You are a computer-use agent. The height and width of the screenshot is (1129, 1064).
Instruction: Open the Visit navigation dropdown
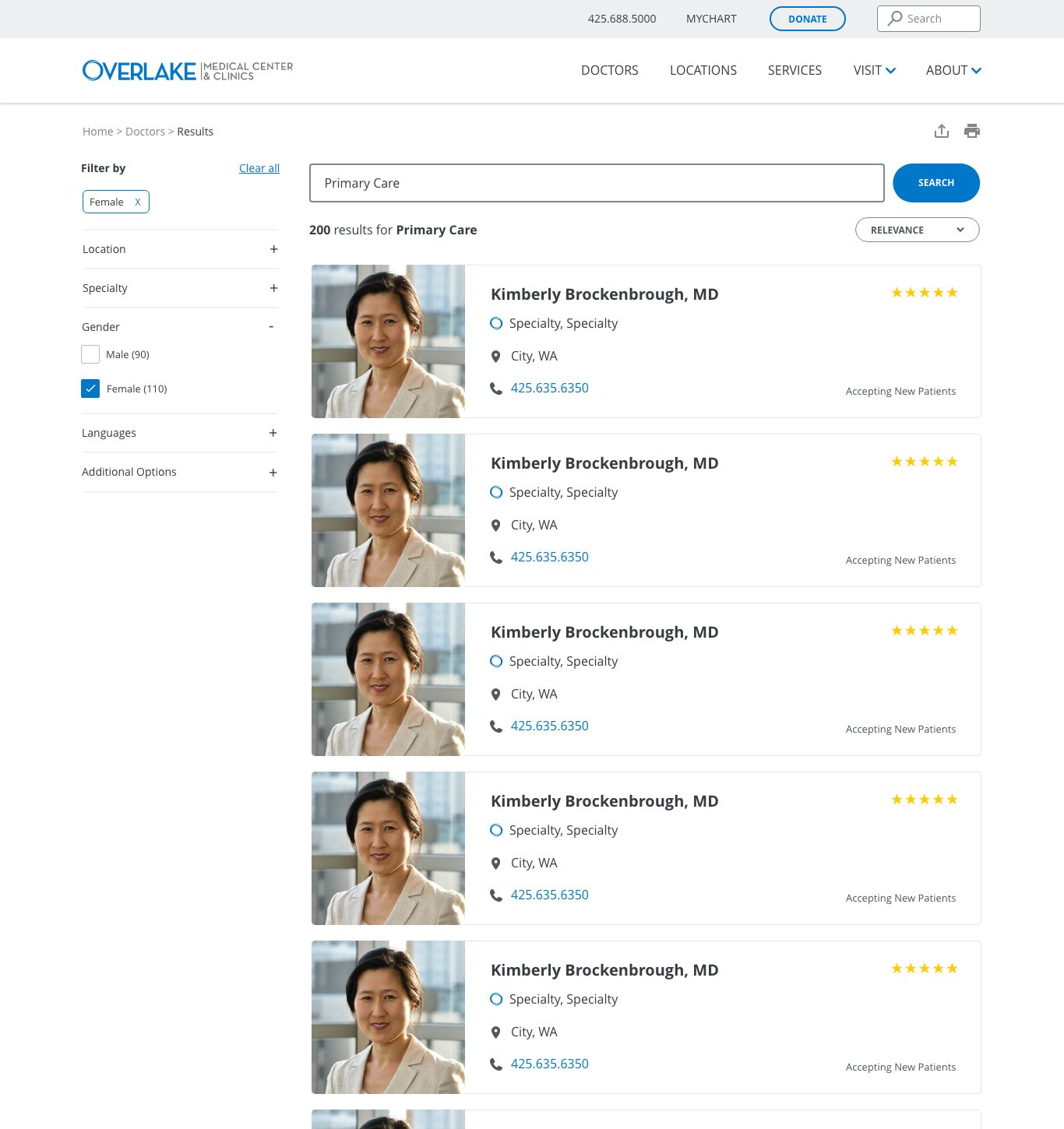point(874,70)
